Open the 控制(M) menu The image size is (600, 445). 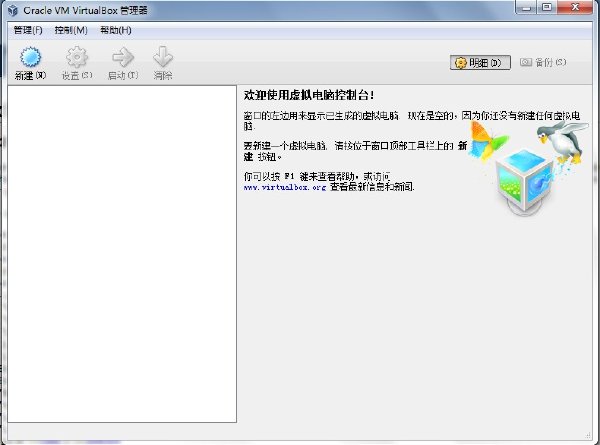click(71, 30)
